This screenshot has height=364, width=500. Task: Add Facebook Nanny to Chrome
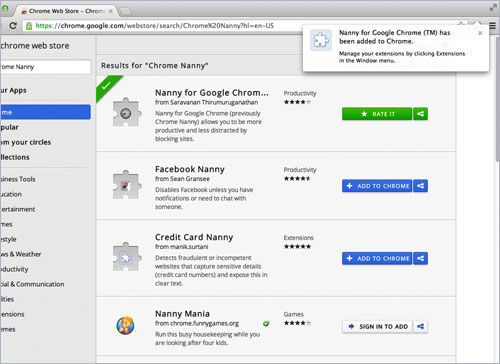click(x=377, y=186)
